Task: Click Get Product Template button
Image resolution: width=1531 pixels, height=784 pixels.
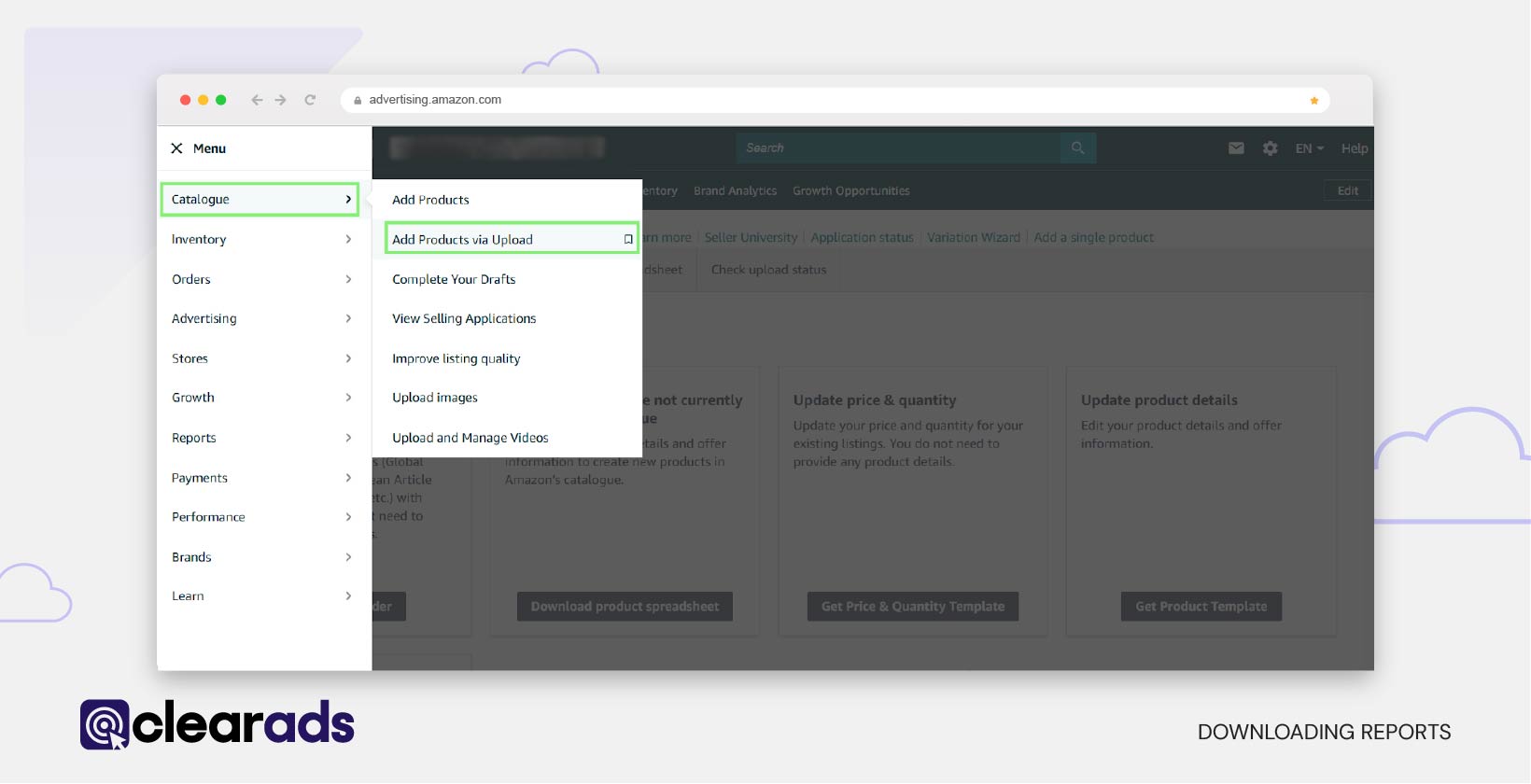Action: [x=1201, y=607]
